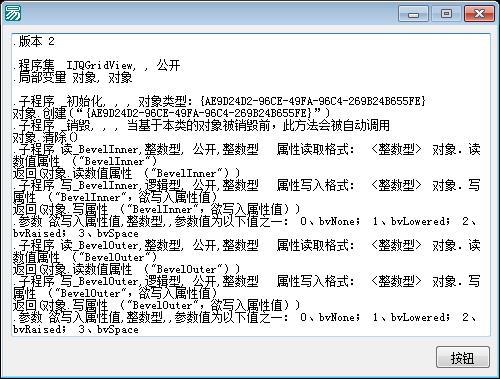
Task: Click the 易 application icon in title bar
Action: pos(12,13)
